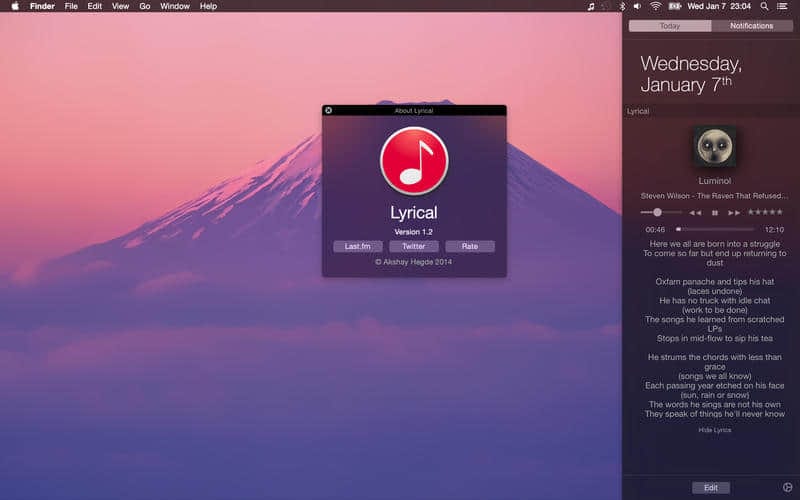Click the lyric 'They speak of things he'll never know'
The height and width of the screenshot is (500, 800).
tap(714, 414)
